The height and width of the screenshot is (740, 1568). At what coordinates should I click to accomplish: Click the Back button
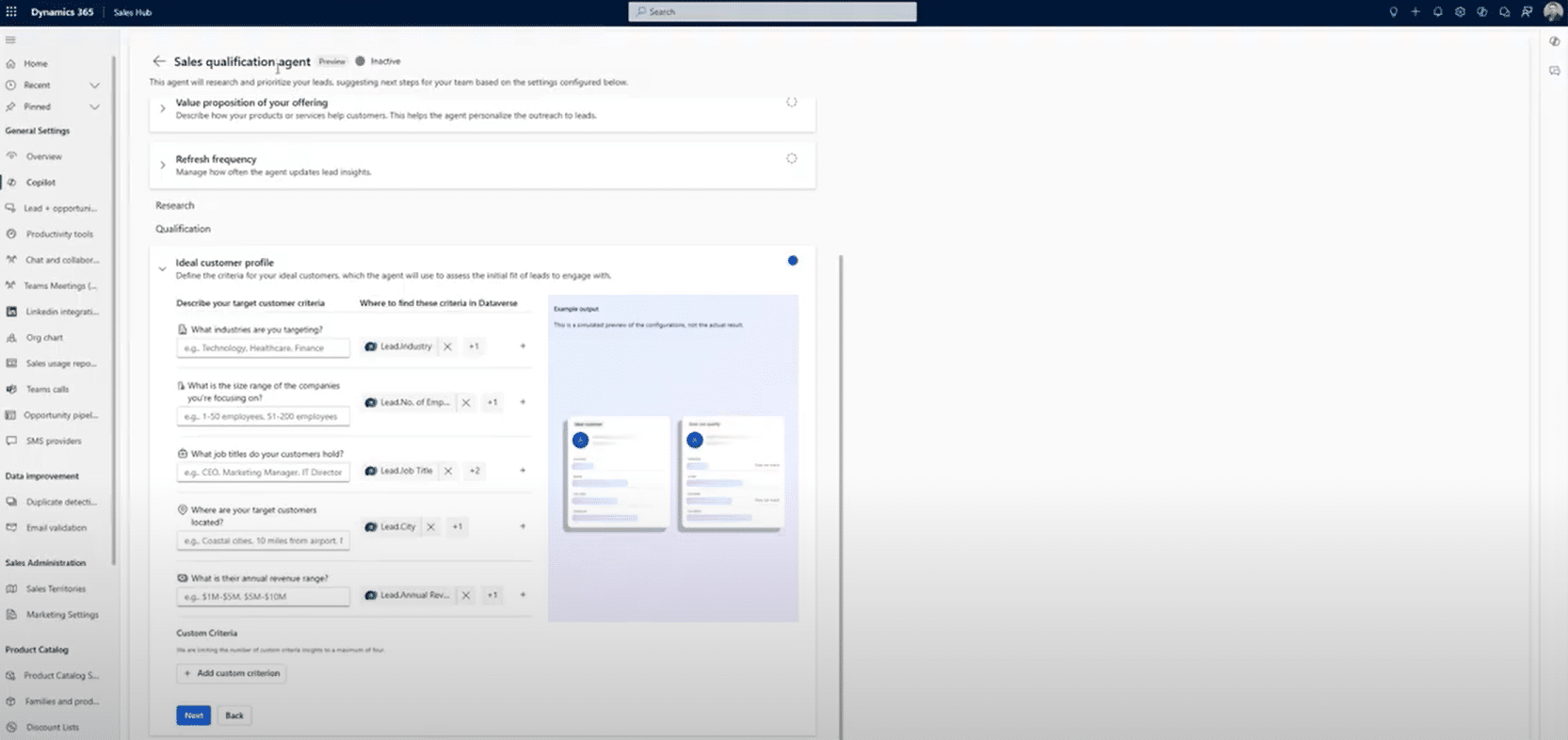[x=234, y=716]
